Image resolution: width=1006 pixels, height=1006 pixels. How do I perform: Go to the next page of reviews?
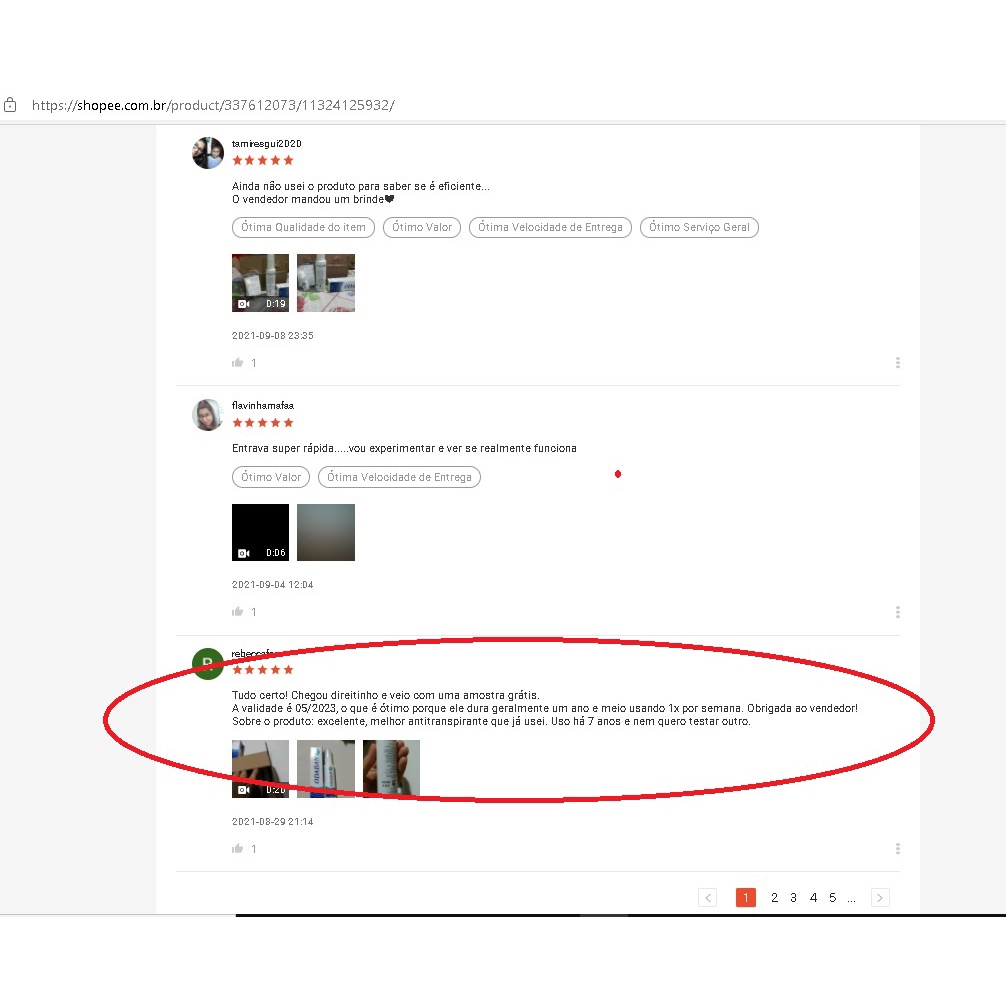click(x=880, y=898)
